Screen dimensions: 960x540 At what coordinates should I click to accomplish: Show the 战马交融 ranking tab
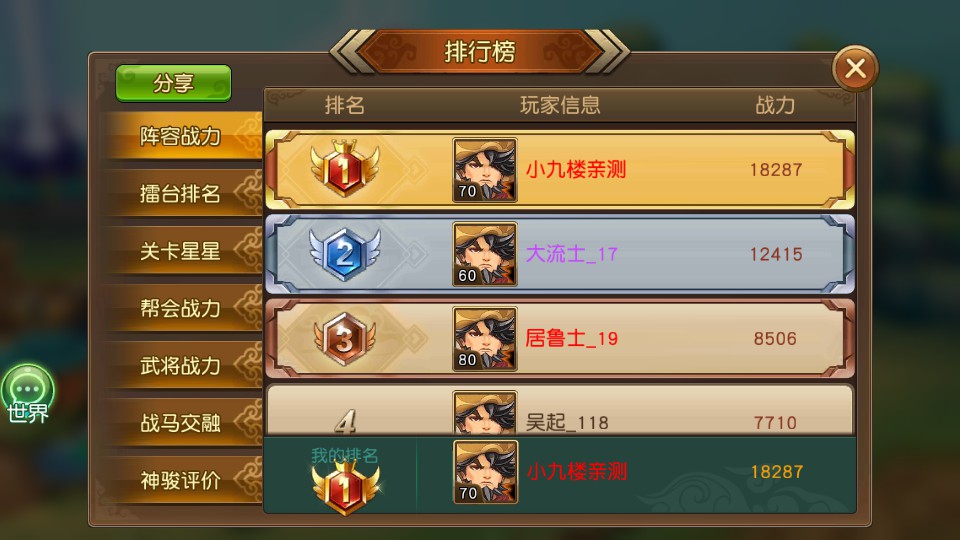[182, 422]
